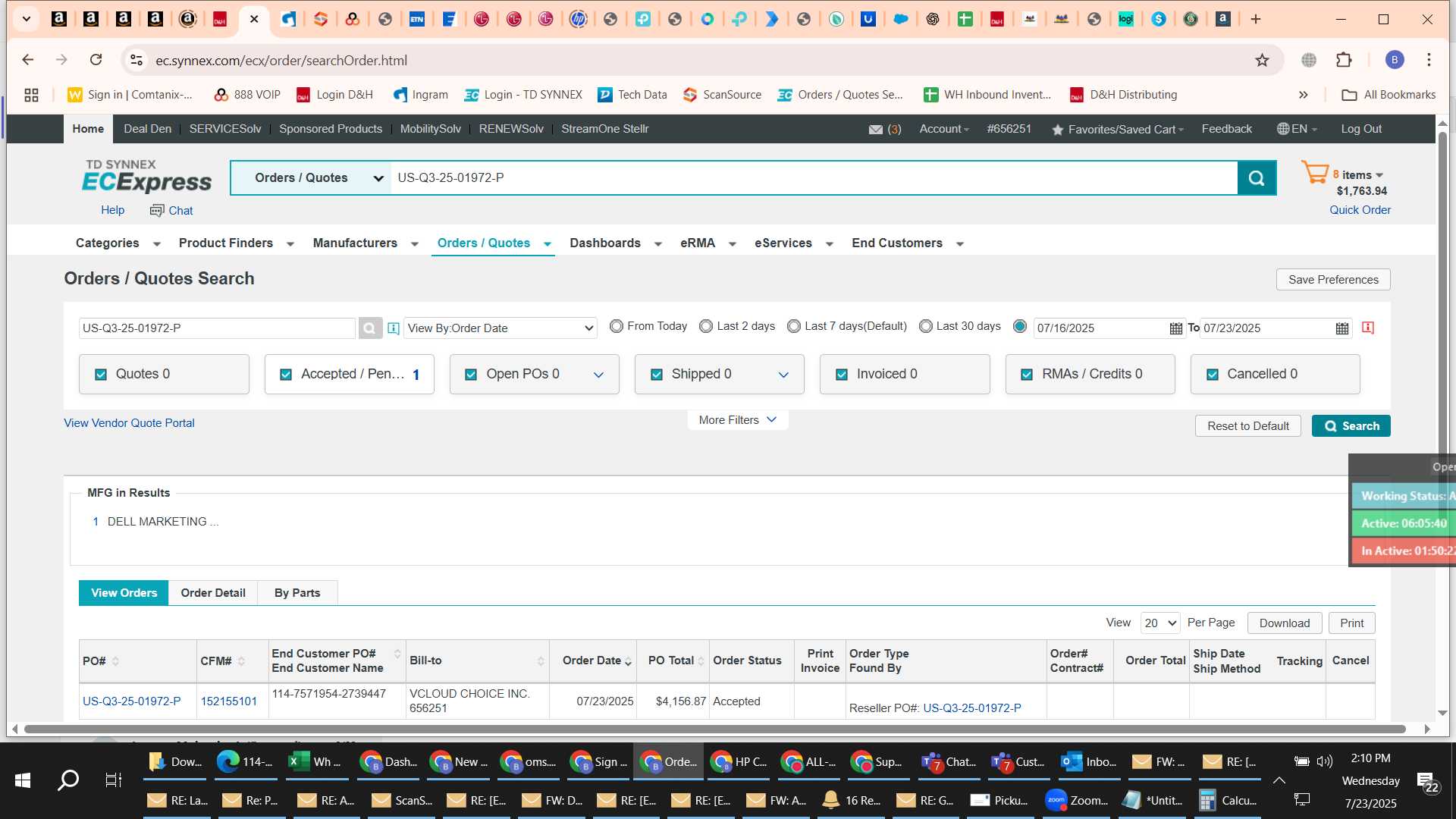Uncheck the Quotes checkbox
The height and width of the screenshot is (819, 1456).
point(101,375)
